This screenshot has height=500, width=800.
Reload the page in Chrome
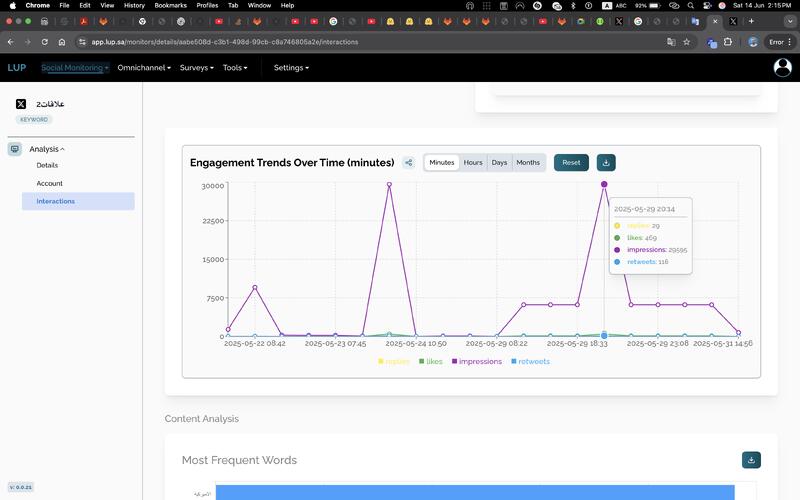click(x=45, y=42)
